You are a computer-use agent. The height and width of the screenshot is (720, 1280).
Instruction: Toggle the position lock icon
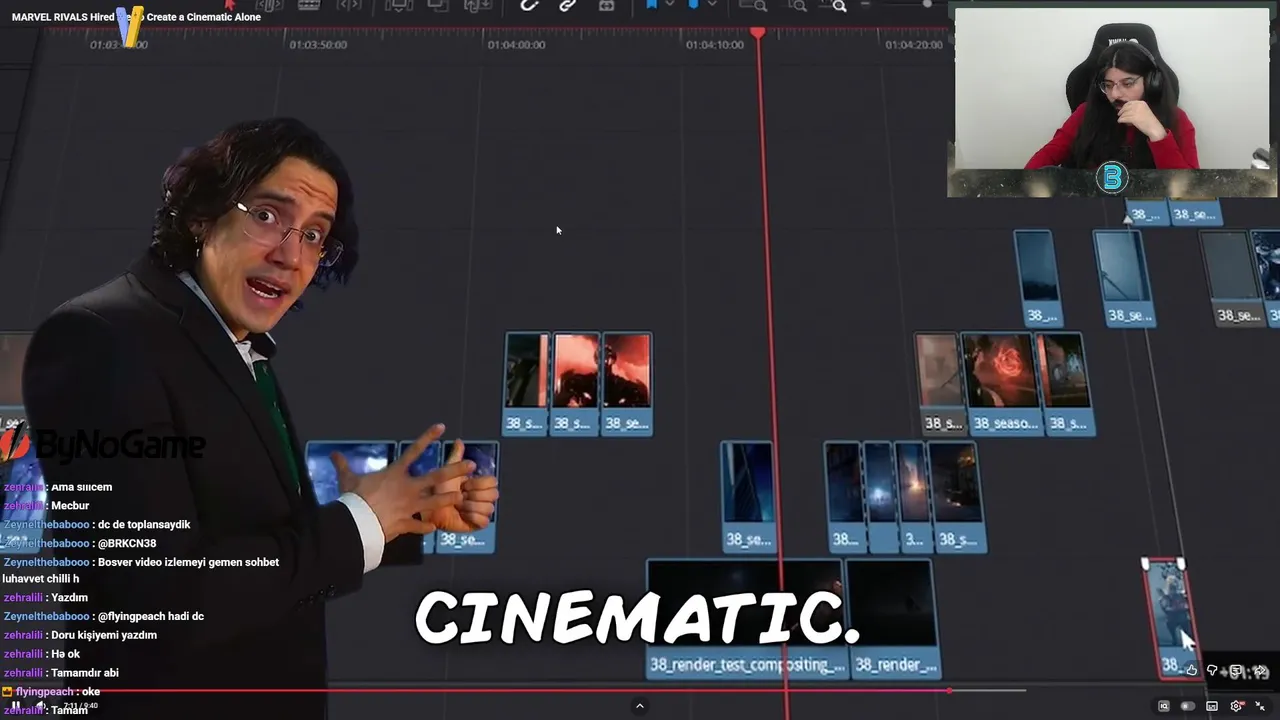[606, 5]
